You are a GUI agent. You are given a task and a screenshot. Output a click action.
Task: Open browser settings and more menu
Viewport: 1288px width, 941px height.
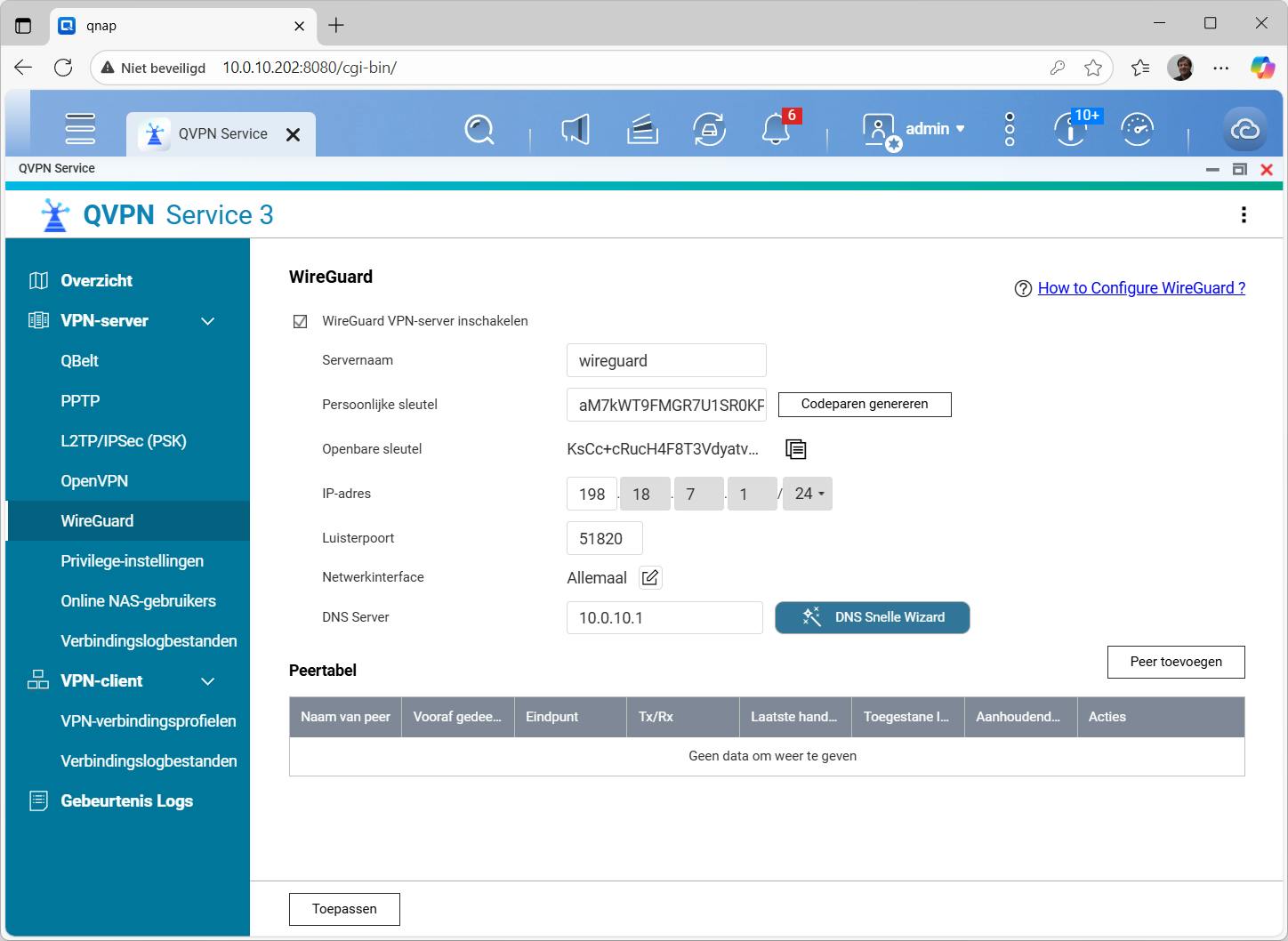[x=1221, y=68]
